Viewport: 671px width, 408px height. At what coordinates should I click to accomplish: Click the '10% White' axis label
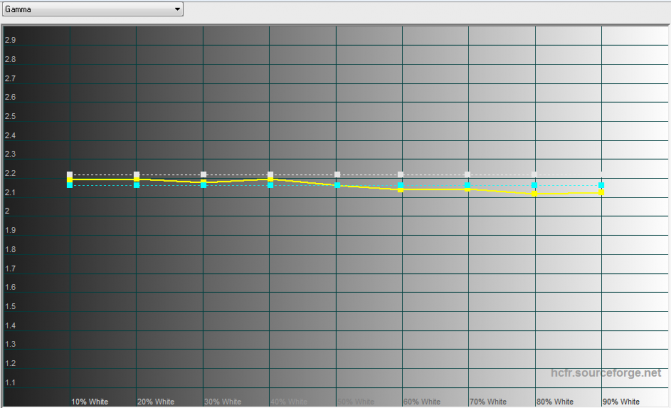point(89,402)
